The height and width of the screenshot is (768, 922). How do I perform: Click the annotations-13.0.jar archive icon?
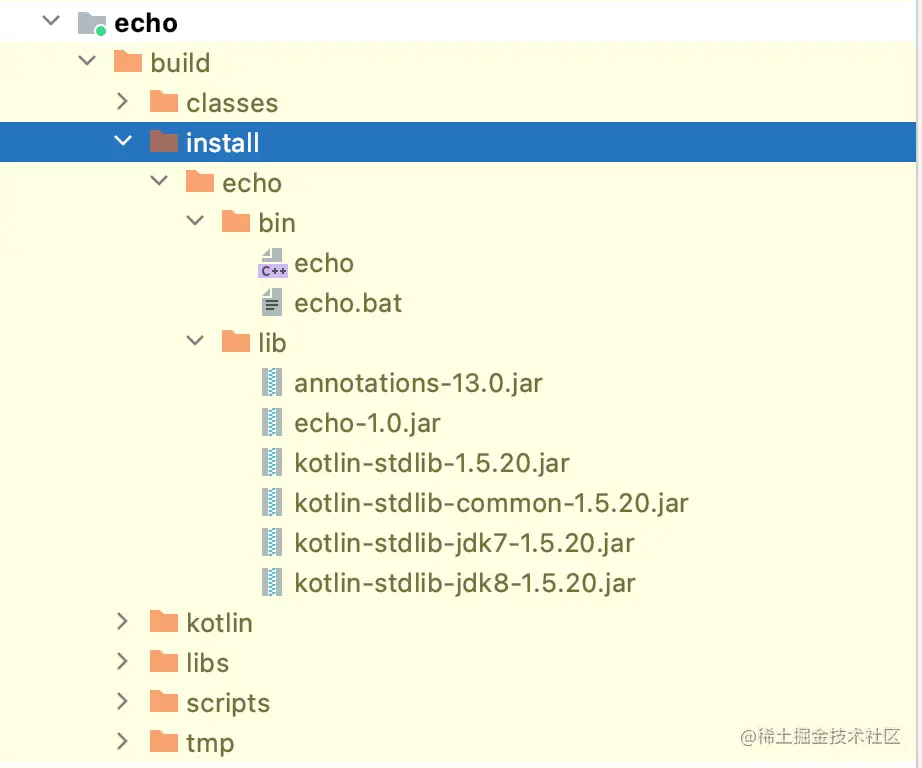pyautogui.click(x=271, y=383)
